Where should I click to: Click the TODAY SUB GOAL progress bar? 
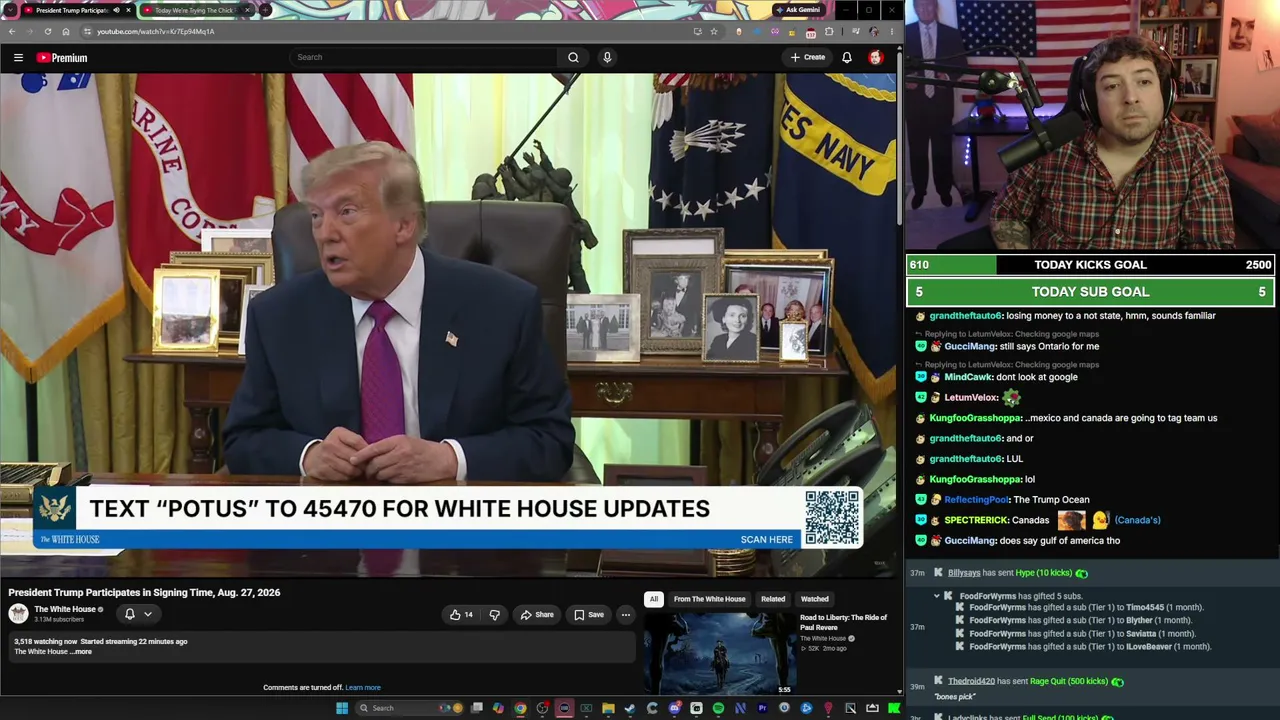(x=1091, y=292)
